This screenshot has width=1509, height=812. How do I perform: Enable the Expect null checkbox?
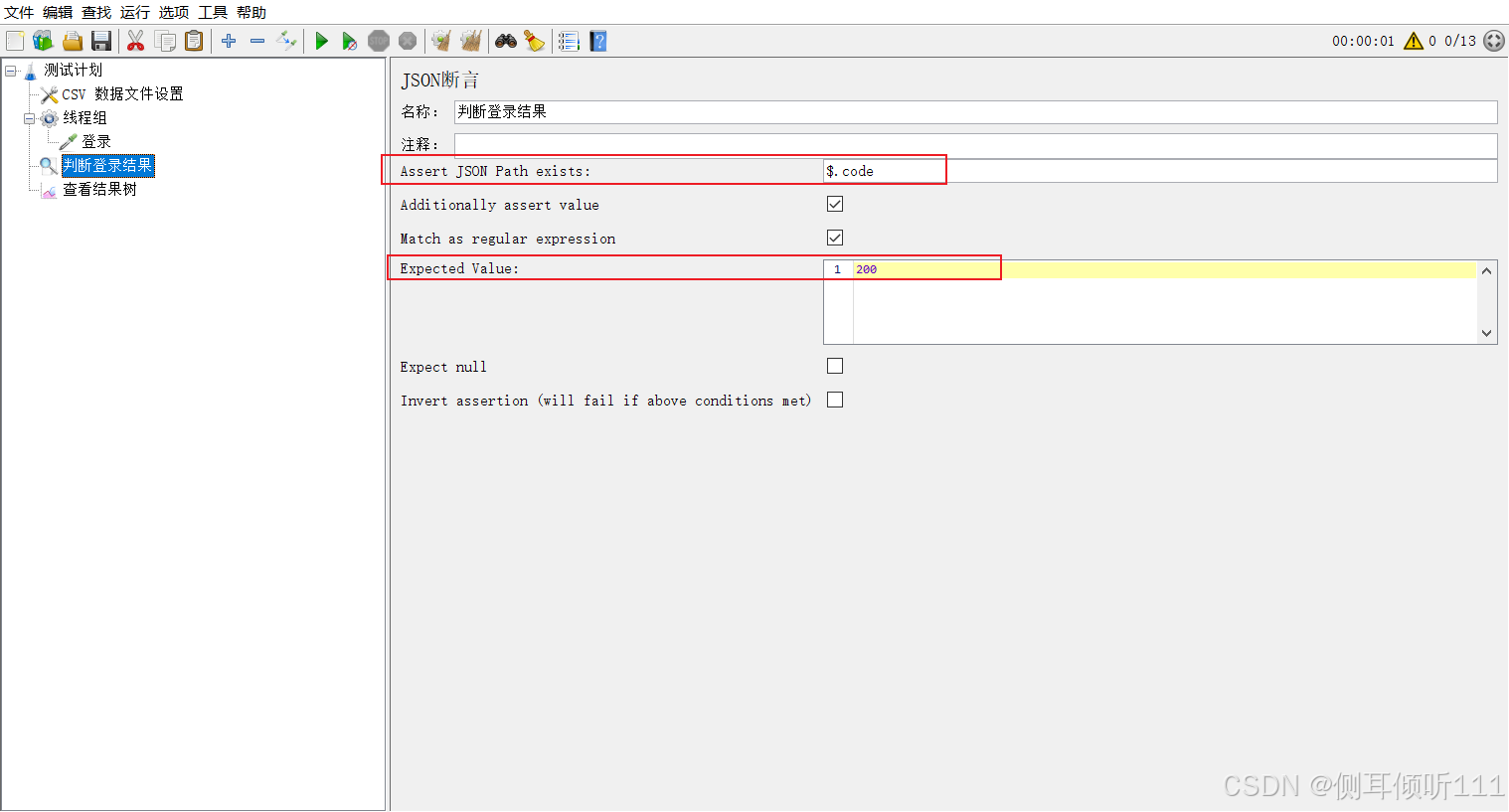pos(835,366)
